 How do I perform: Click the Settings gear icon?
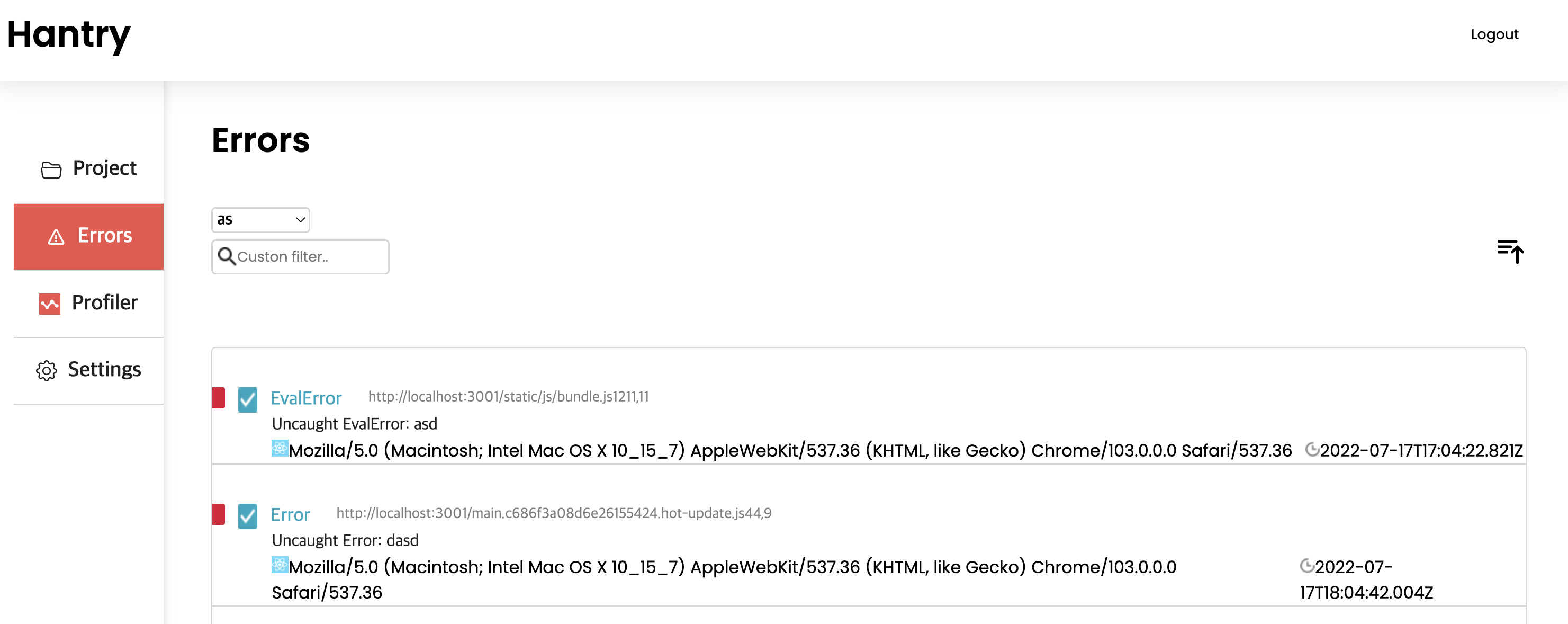tap(46, 370)
